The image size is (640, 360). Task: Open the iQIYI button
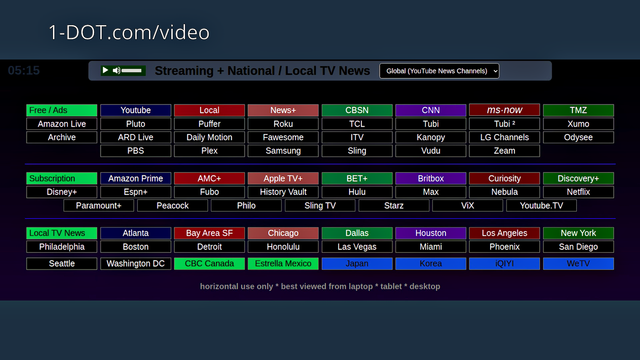coord(504,264)
